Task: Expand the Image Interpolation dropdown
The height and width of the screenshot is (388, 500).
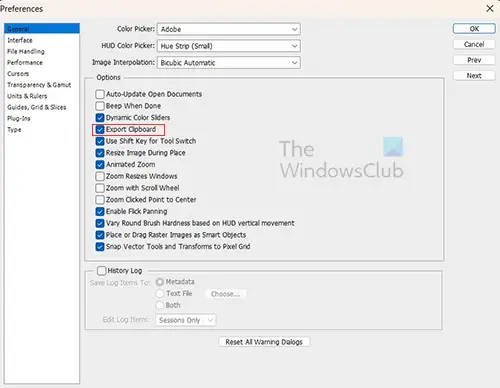Action: coord(229,62)
